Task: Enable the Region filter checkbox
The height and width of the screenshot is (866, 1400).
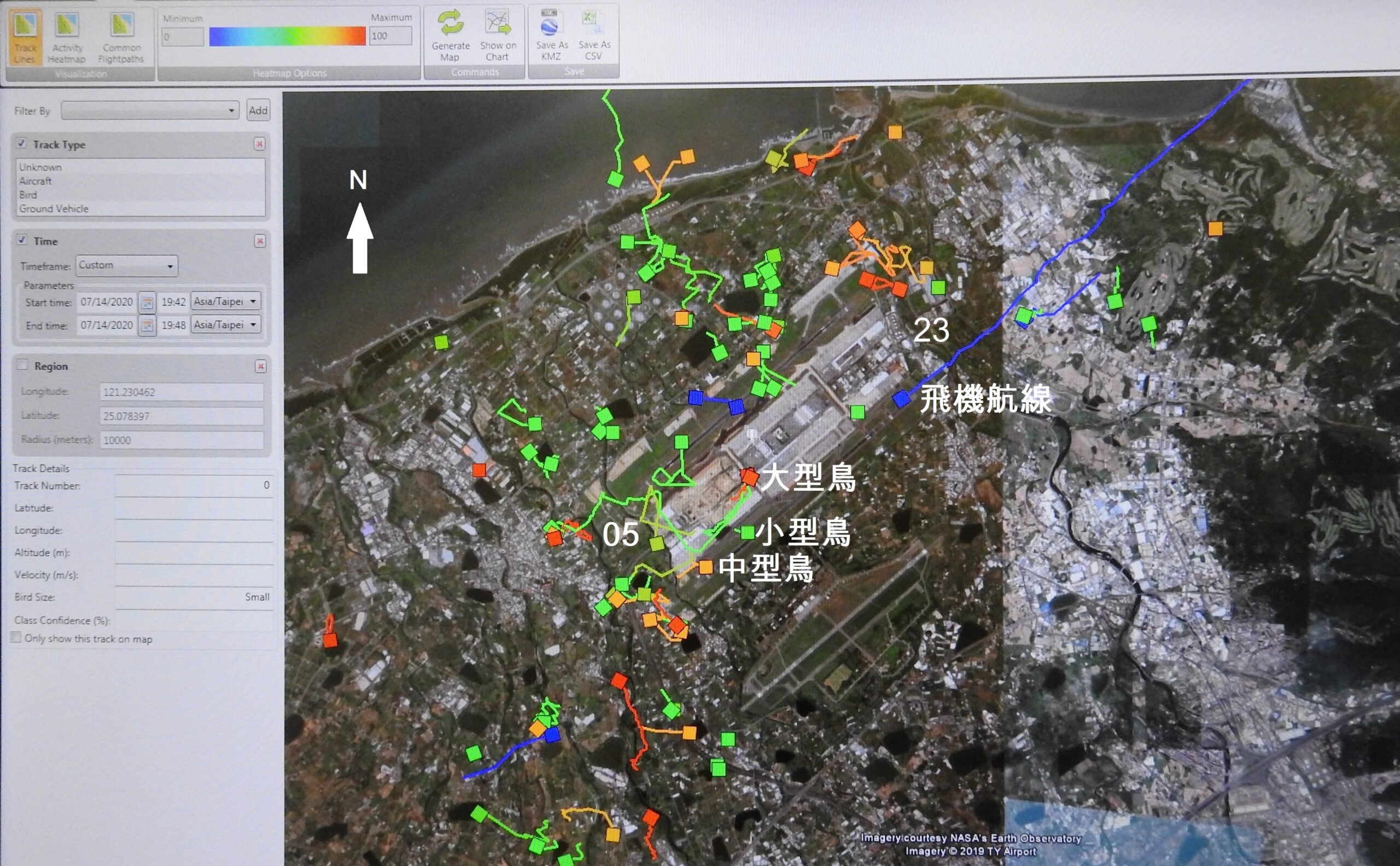Action: coord(22,365)
